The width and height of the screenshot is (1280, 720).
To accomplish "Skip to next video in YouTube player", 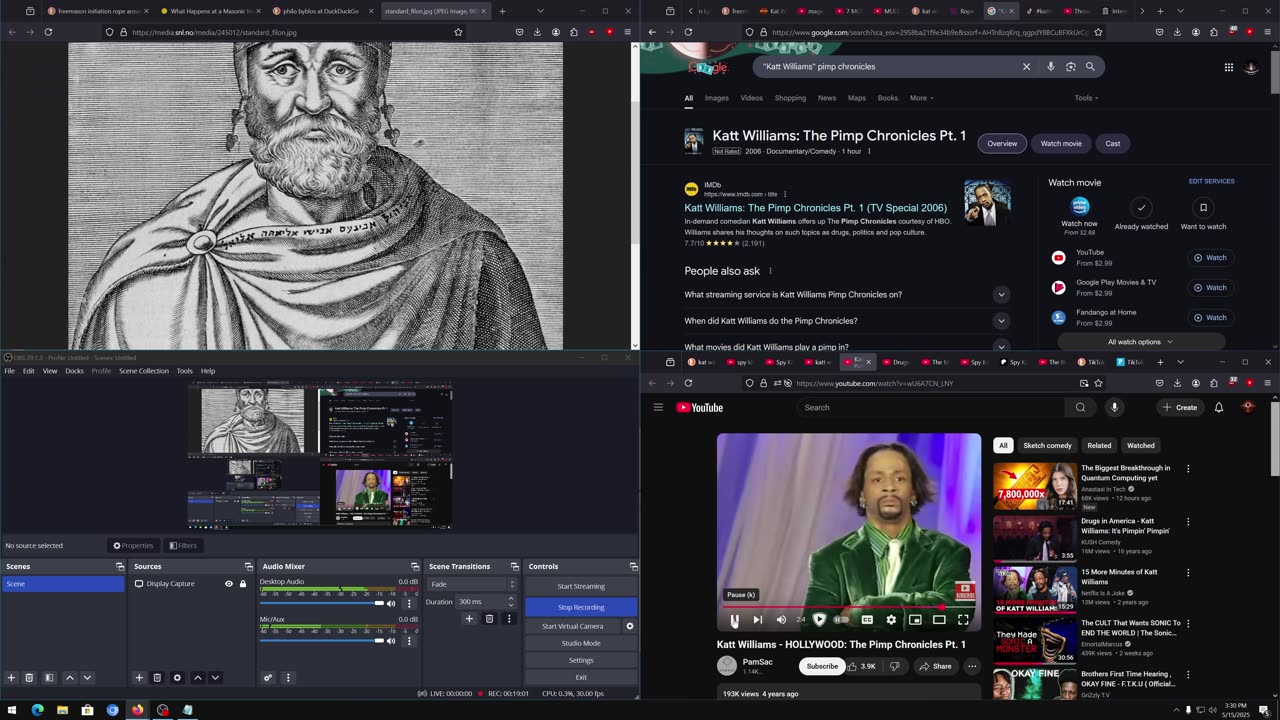I will click(x=758, y=620).
